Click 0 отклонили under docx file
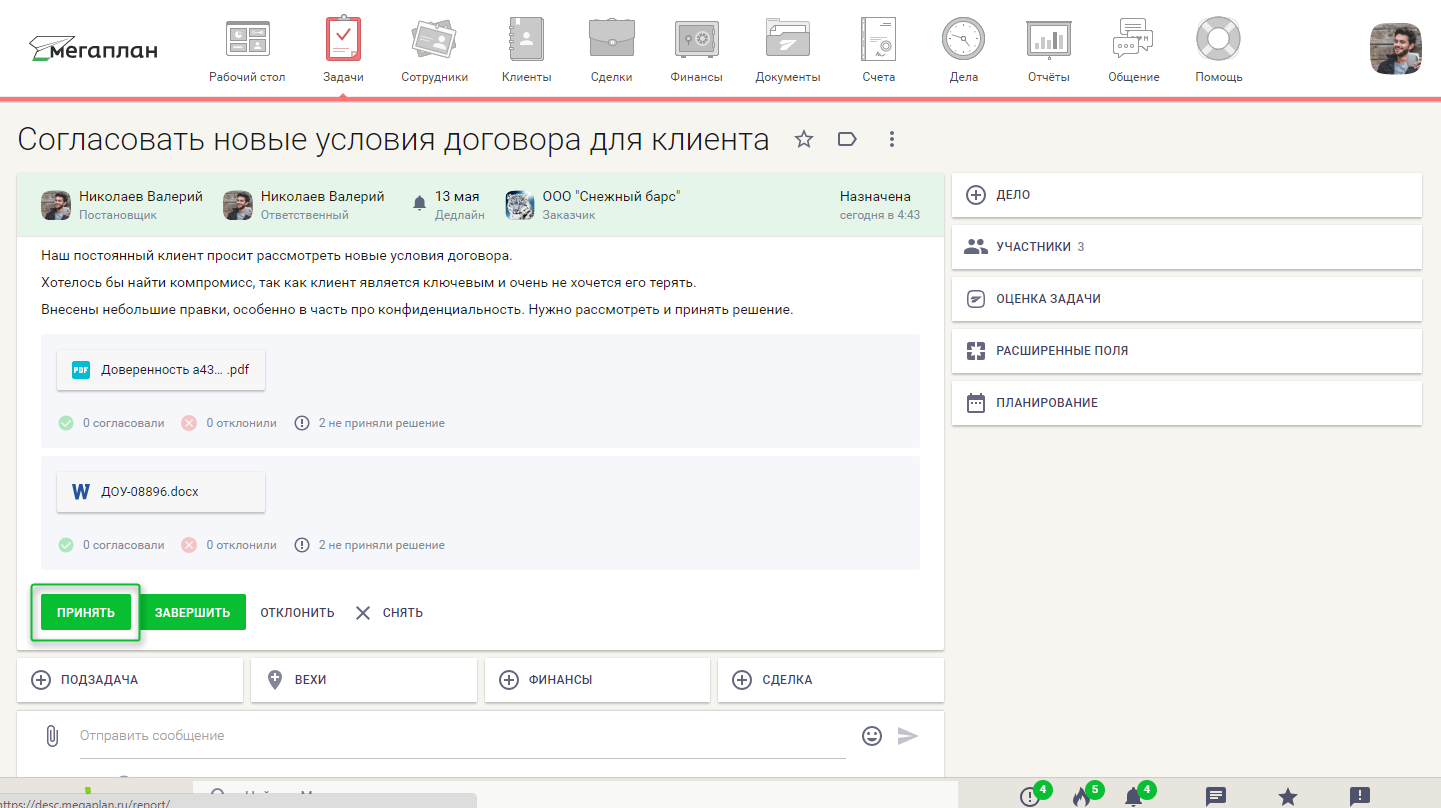Viewport: 1441px width, 808px height. point(229,545)
